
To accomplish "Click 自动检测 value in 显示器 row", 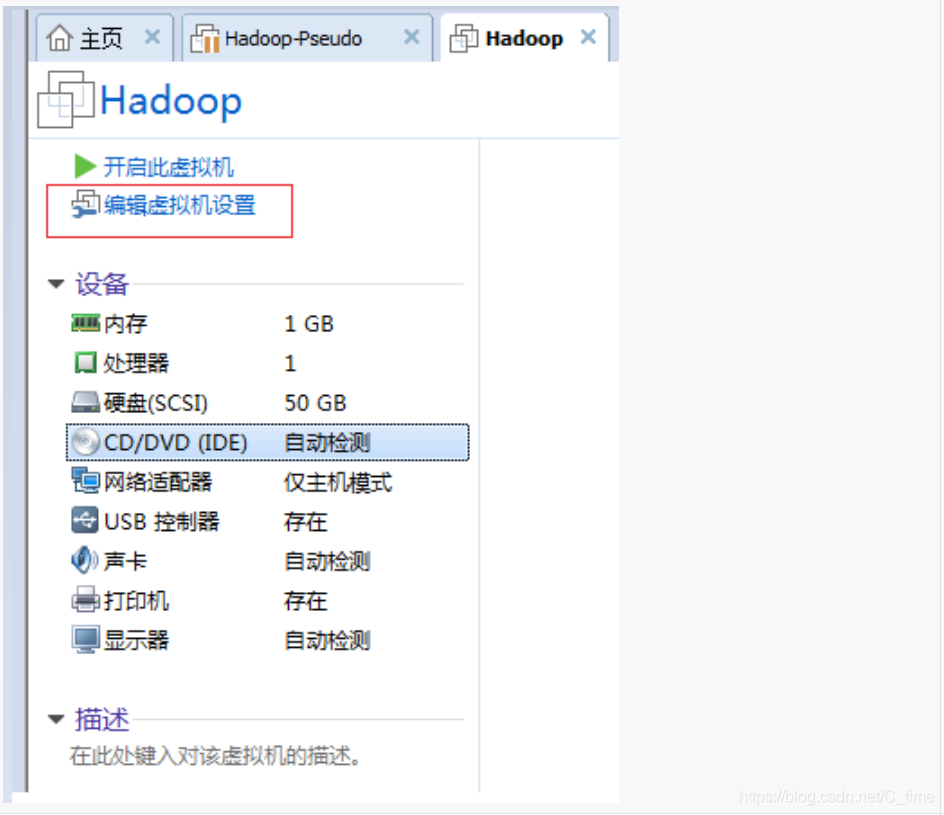I will pos(327,640).
